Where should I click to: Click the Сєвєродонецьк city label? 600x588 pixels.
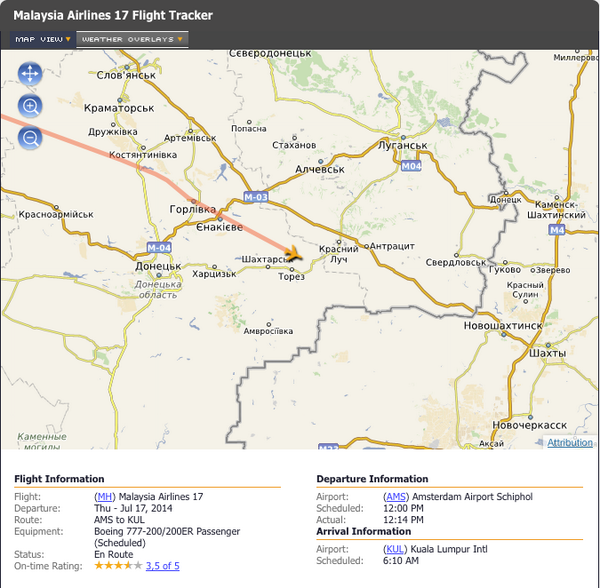(270, 54)
